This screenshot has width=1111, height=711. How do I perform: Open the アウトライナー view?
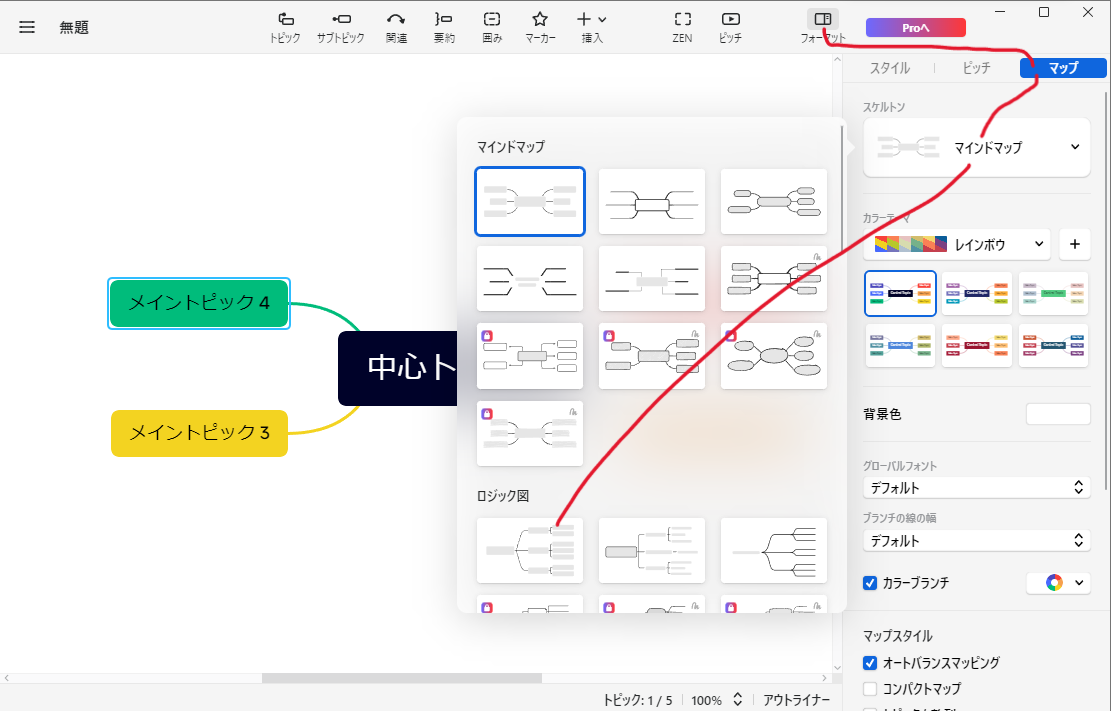(796, 700)
